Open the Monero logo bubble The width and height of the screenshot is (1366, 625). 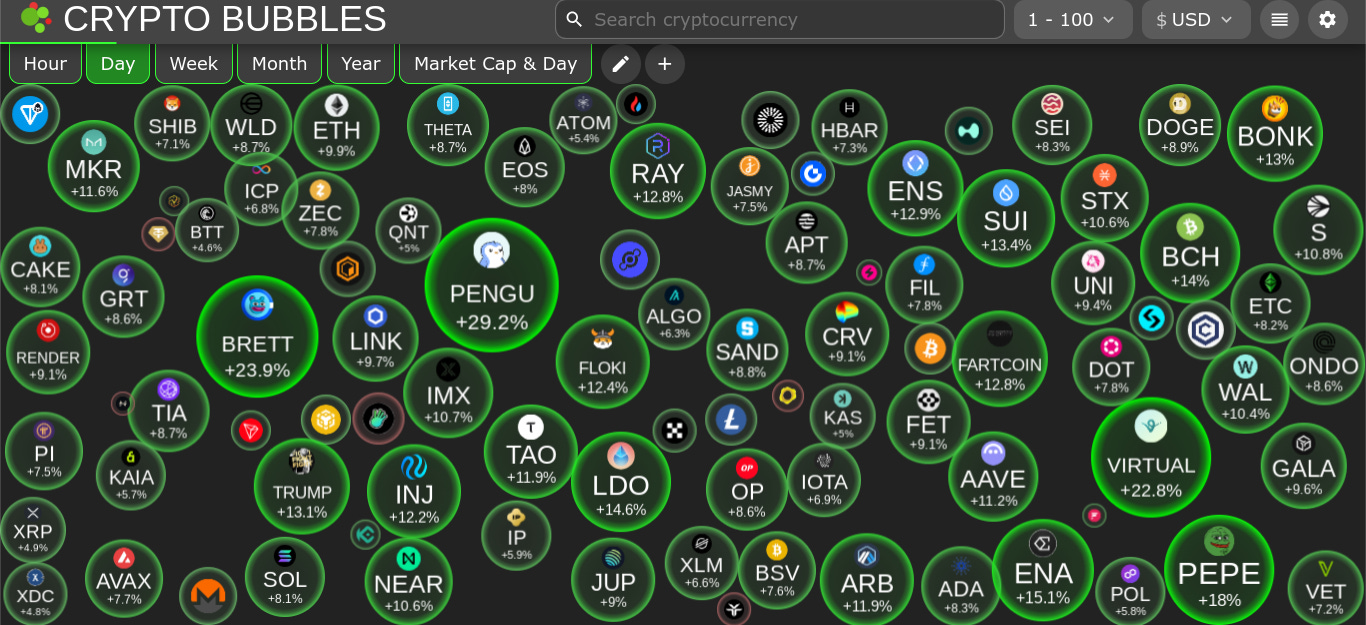[x=208, y=596]
